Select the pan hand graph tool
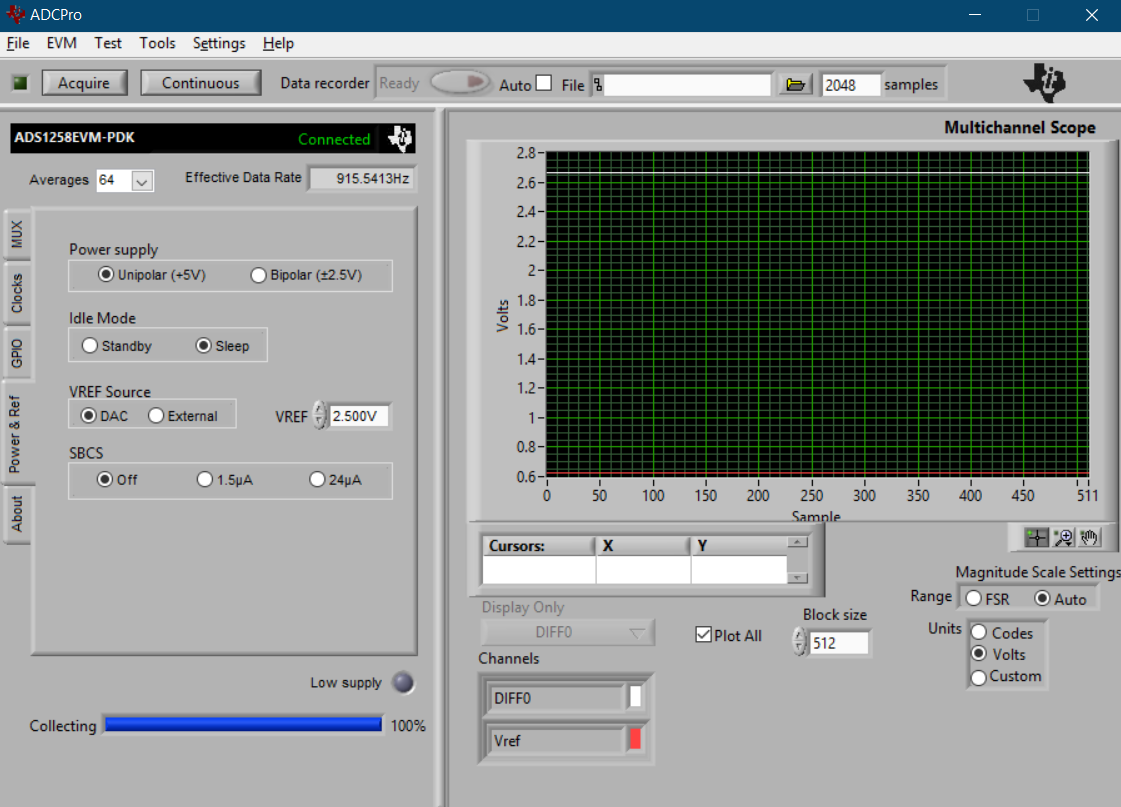The image size is (1121, 807). click(x=1089, y=537)
